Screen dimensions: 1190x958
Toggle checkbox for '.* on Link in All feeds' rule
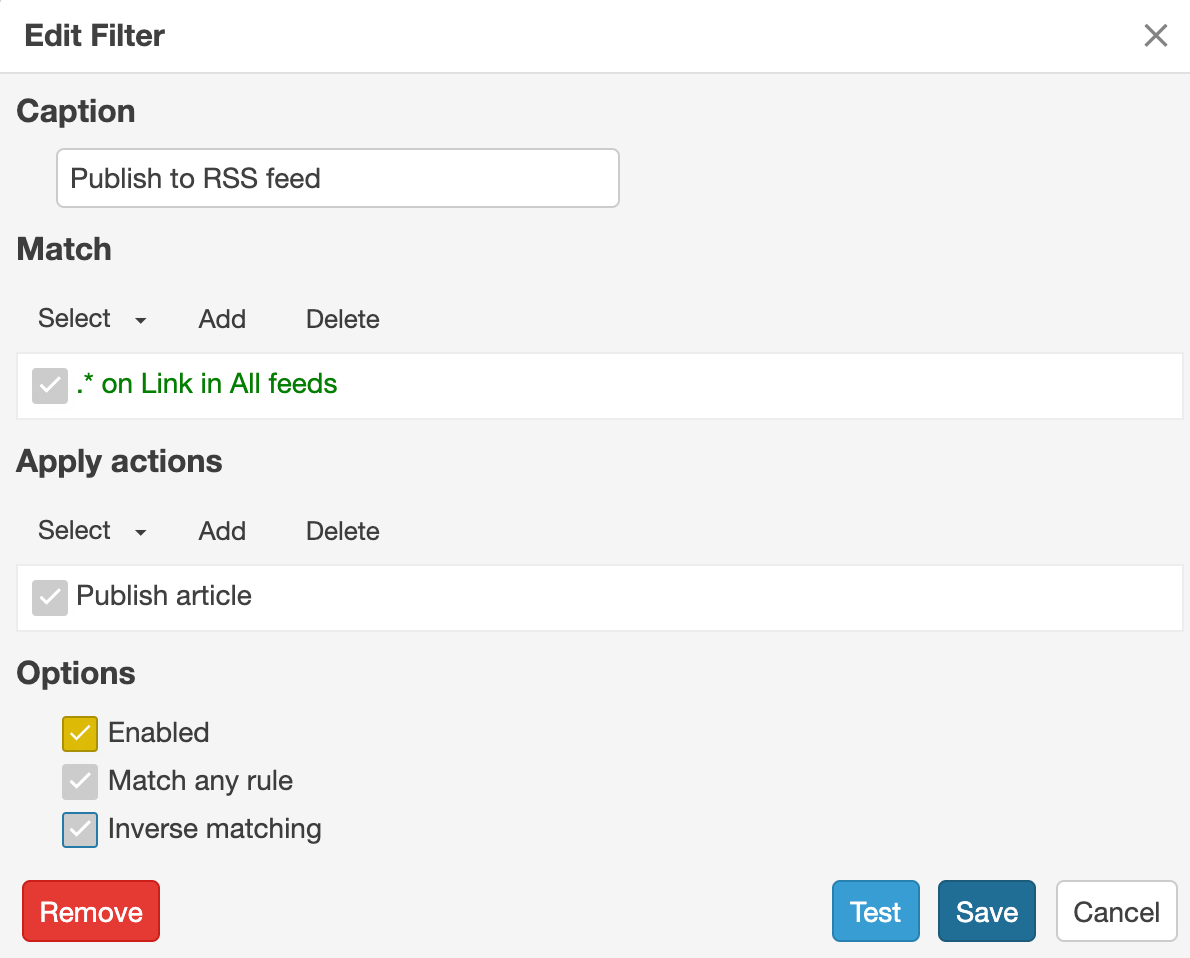(x=50, y=386)
